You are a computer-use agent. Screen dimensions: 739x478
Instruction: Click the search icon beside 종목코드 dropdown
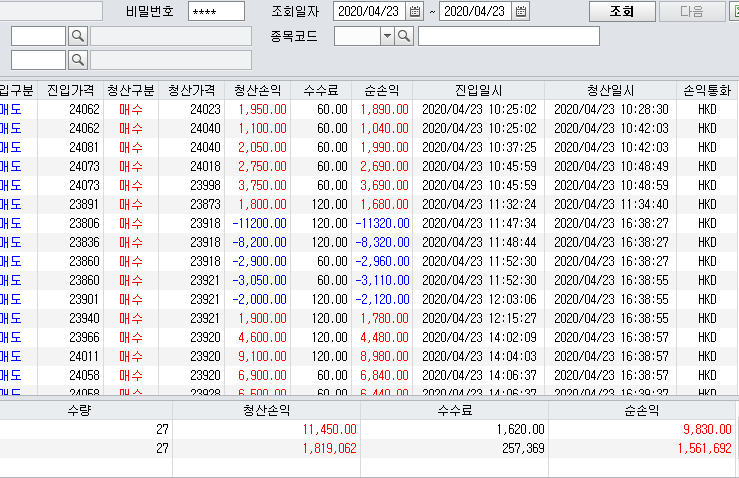[404, 36]
